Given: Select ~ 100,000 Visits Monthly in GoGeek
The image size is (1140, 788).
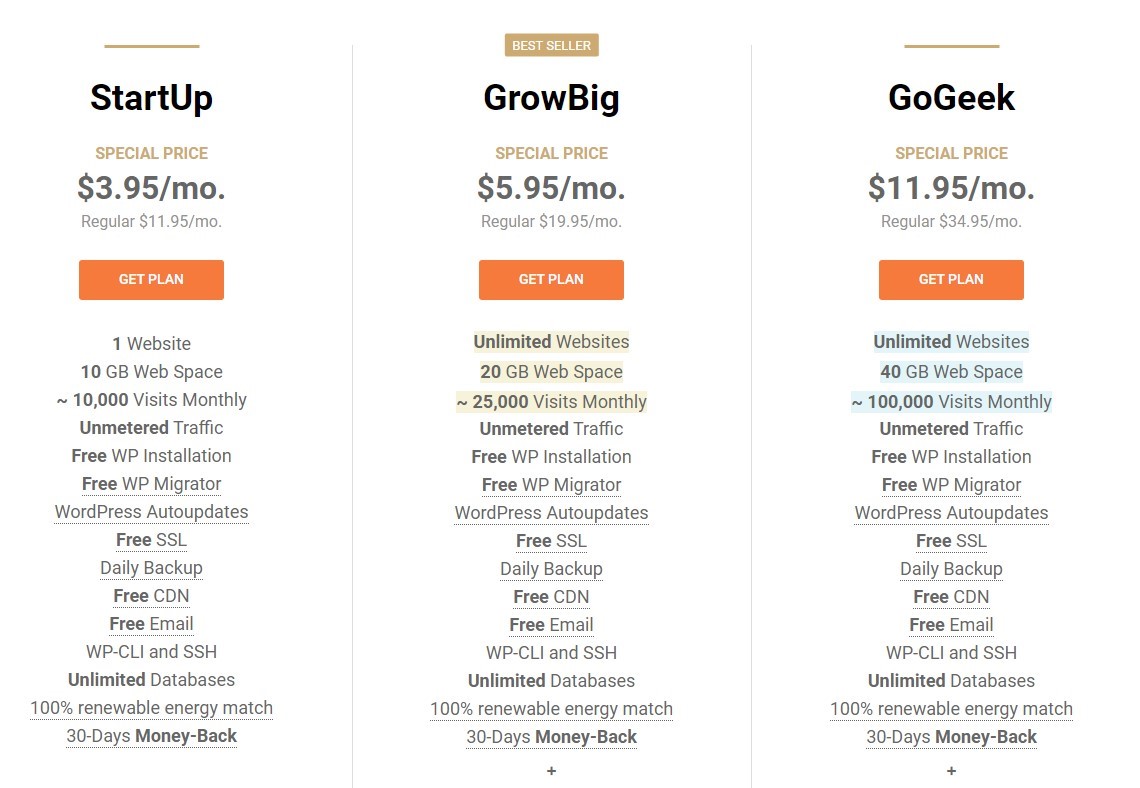Looking at the screenshot, I should coord(951,402).
